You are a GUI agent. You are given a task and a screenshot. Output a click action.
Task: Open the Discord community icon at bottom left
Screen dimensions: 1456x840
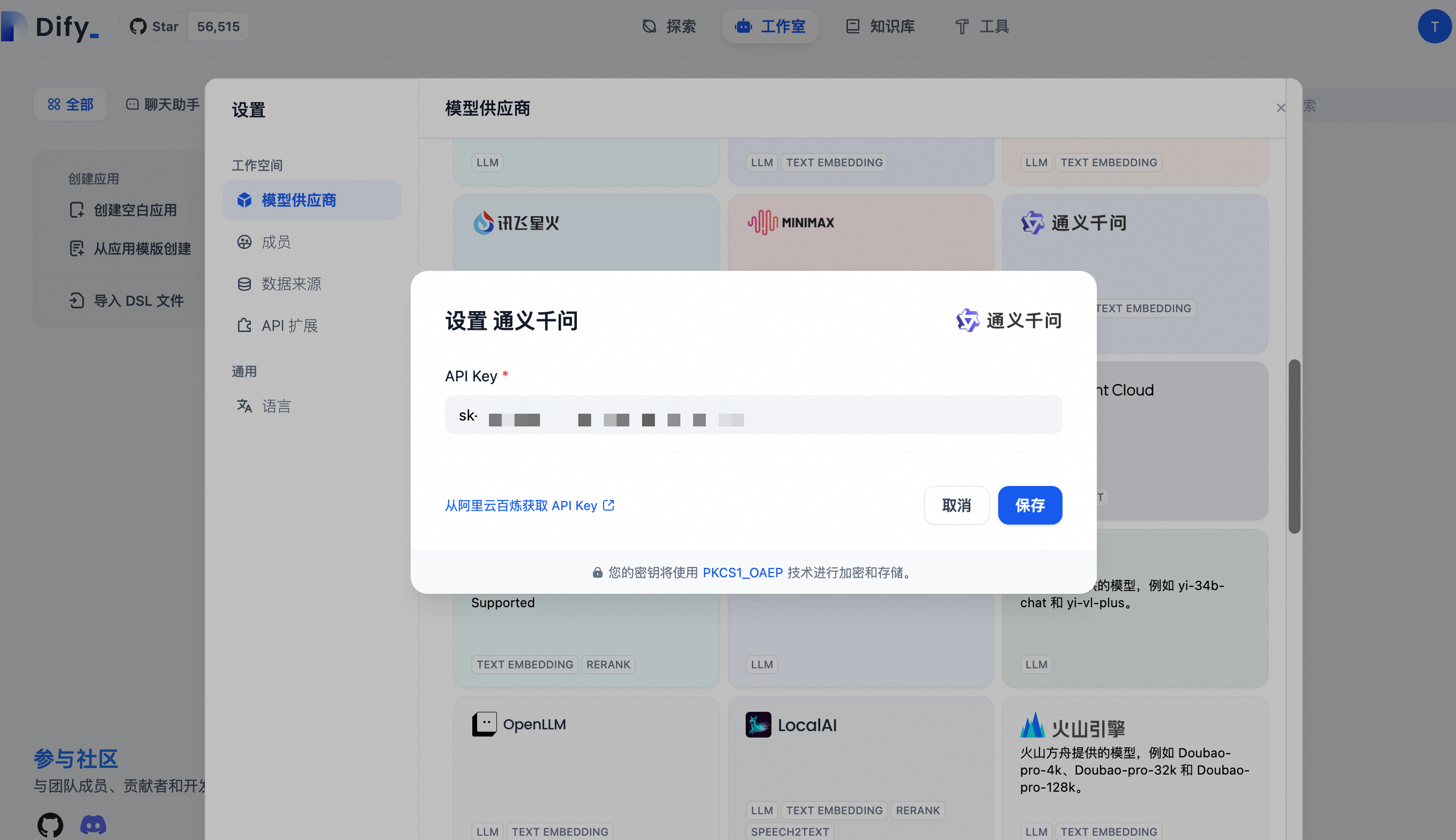94,825
